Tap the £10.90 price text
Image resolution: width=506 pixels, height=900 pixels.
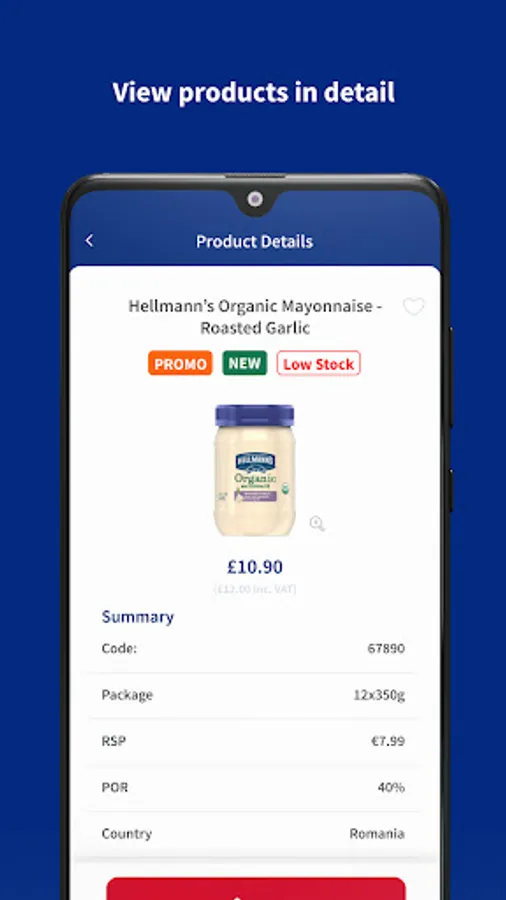point(255,567)
